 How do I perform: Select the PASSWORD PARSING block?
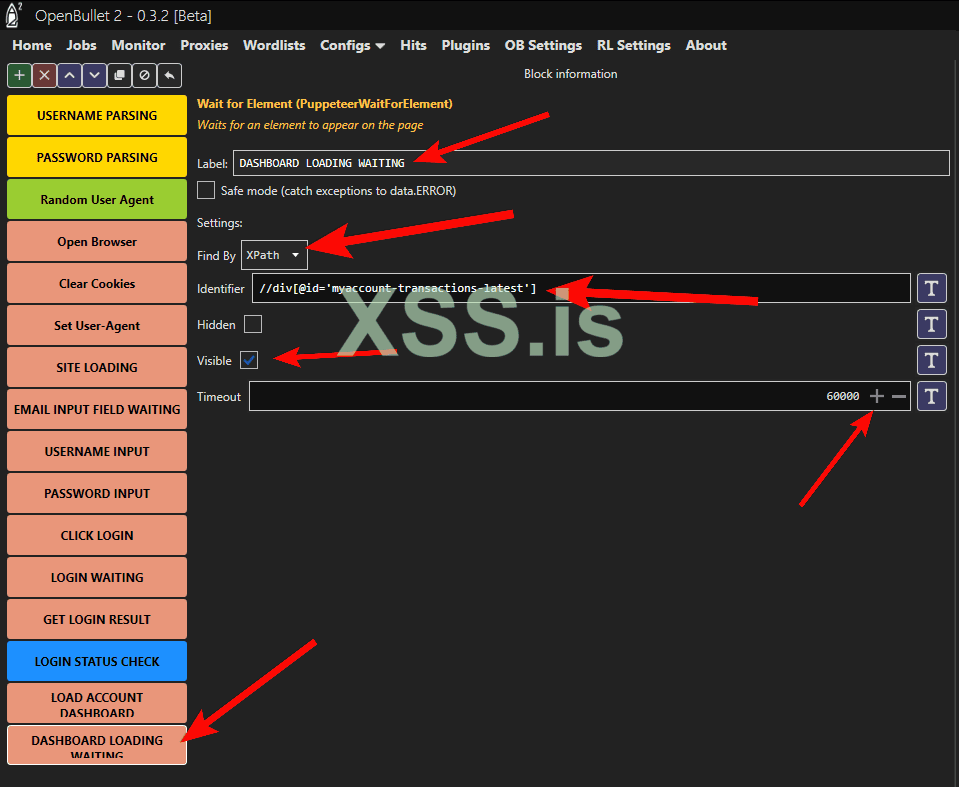(x=97, y=157)
